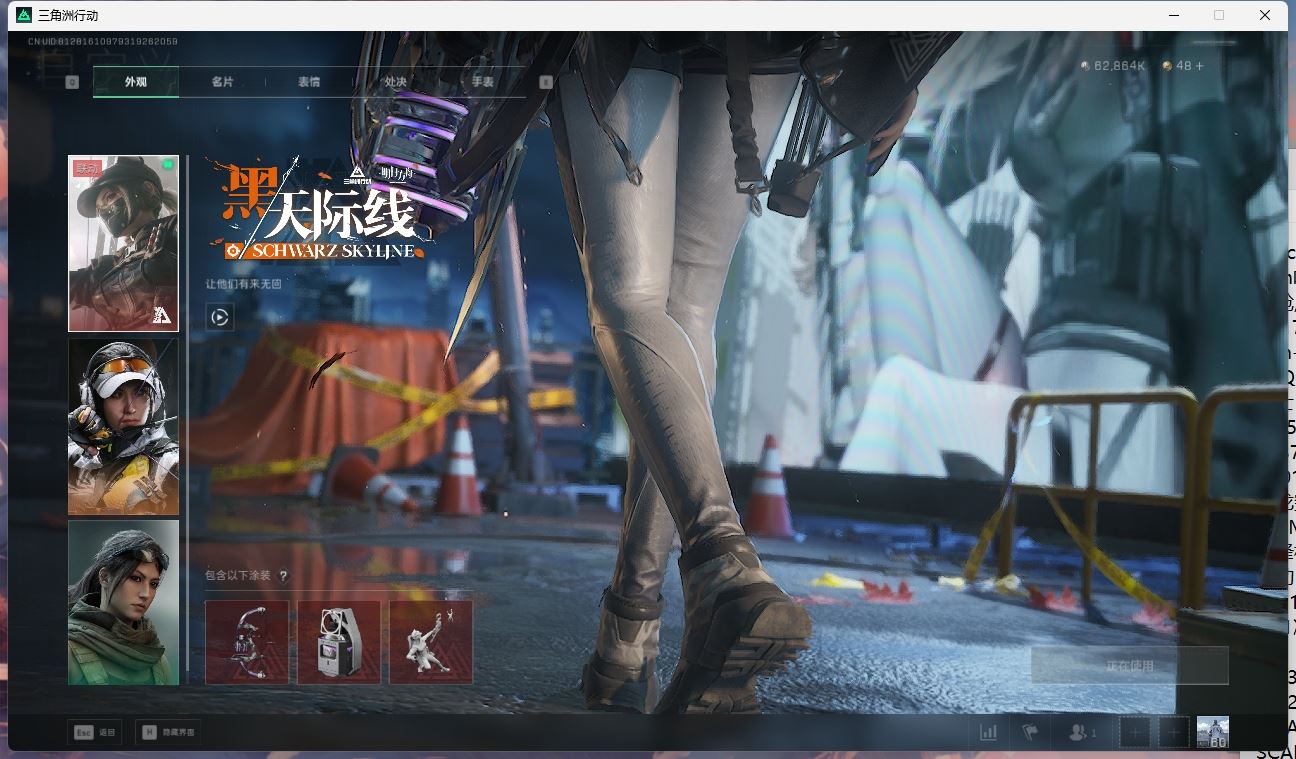
Task: Click the Q previous-tab key icon
Action: coord(72,82)
